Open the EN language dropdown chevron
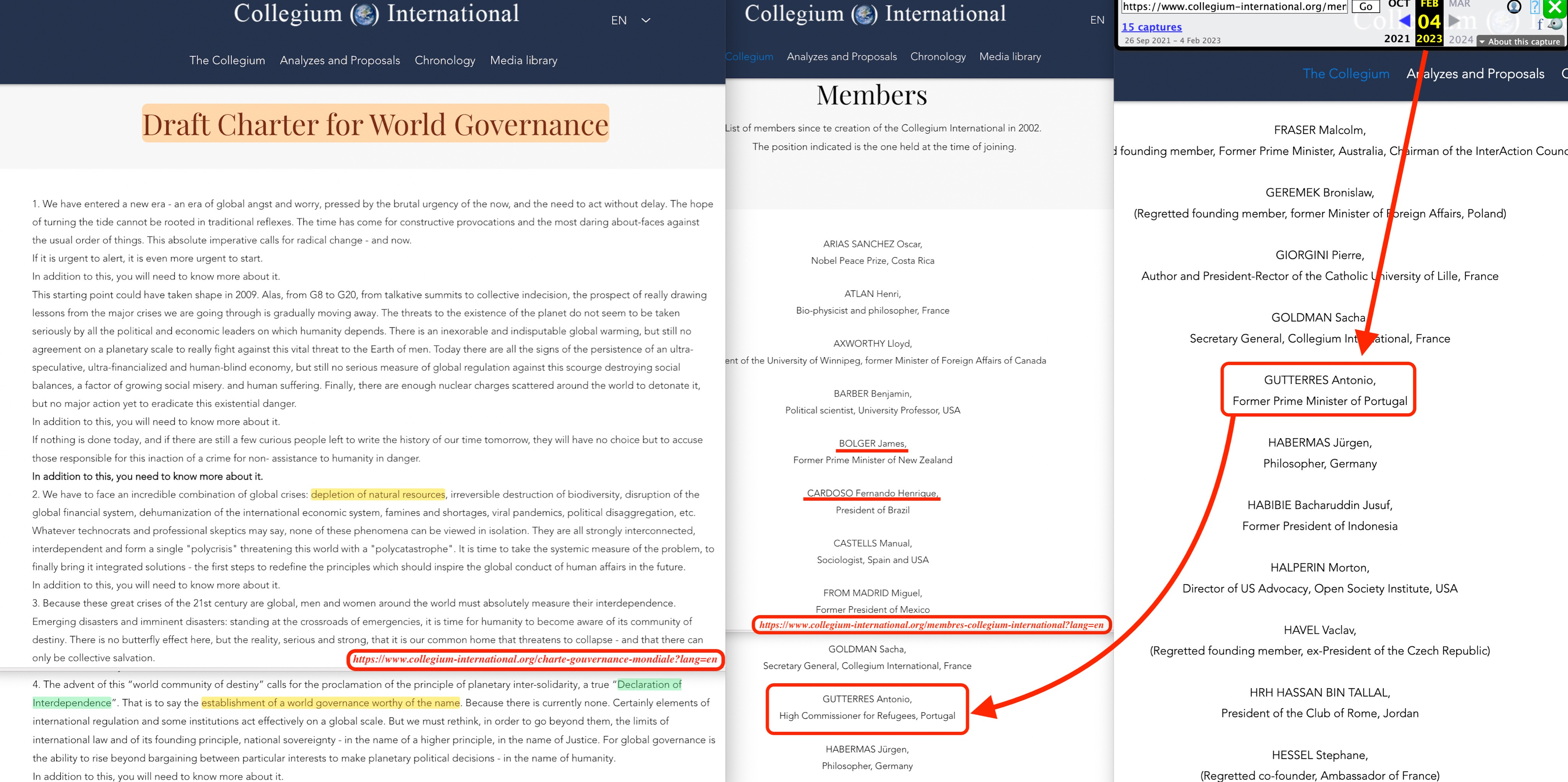 click(646, 20)
